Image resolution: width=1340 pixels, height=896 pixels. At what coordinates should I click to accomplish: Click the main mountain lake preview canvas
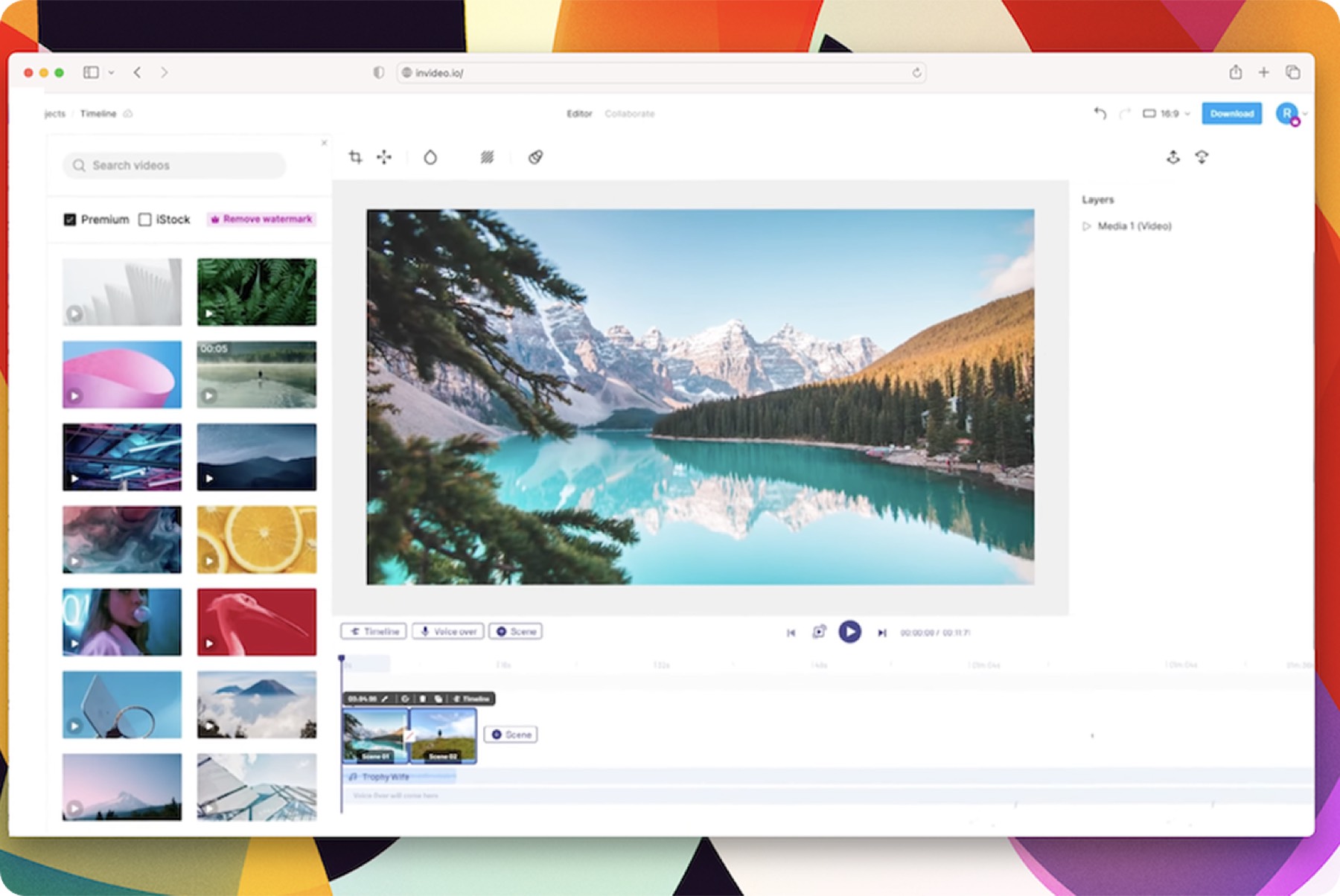point(700,397)
